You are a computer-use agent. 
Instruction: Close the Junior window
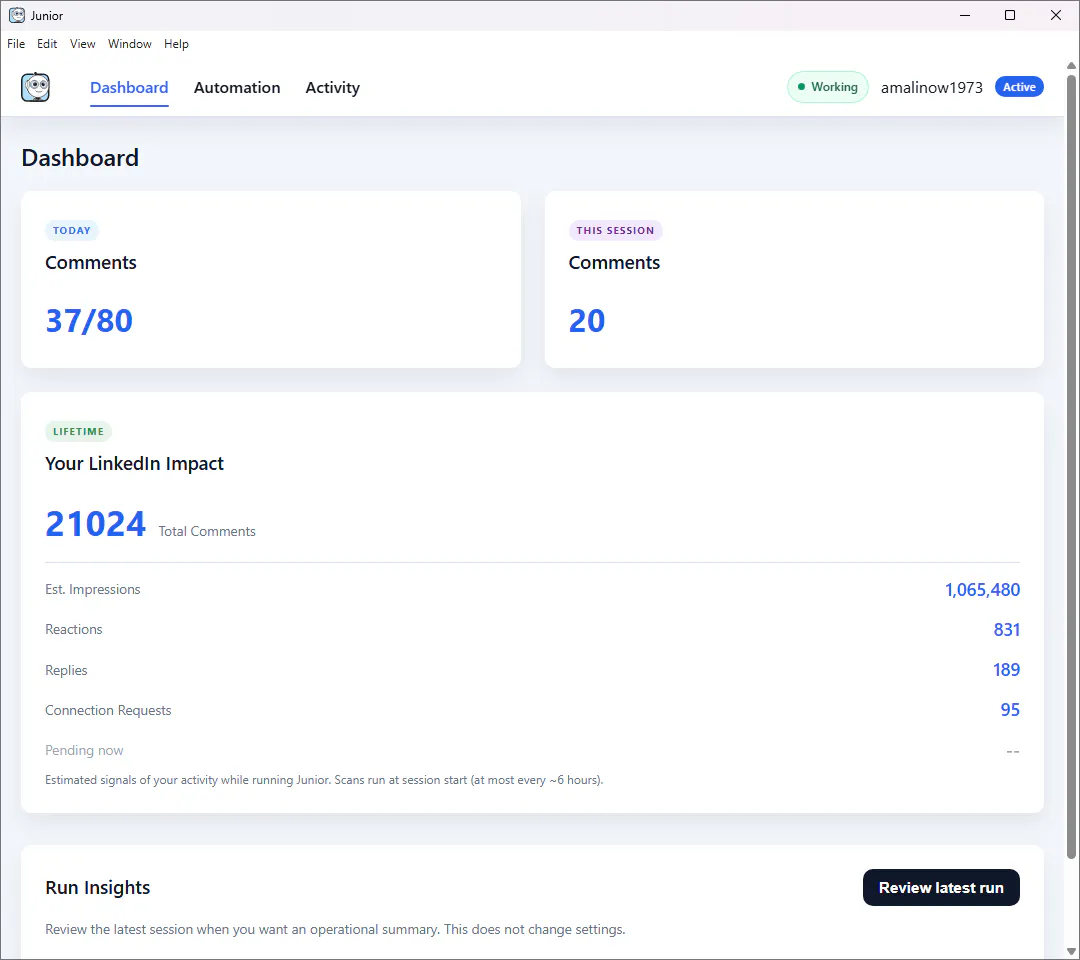(x=1055, y=15)
